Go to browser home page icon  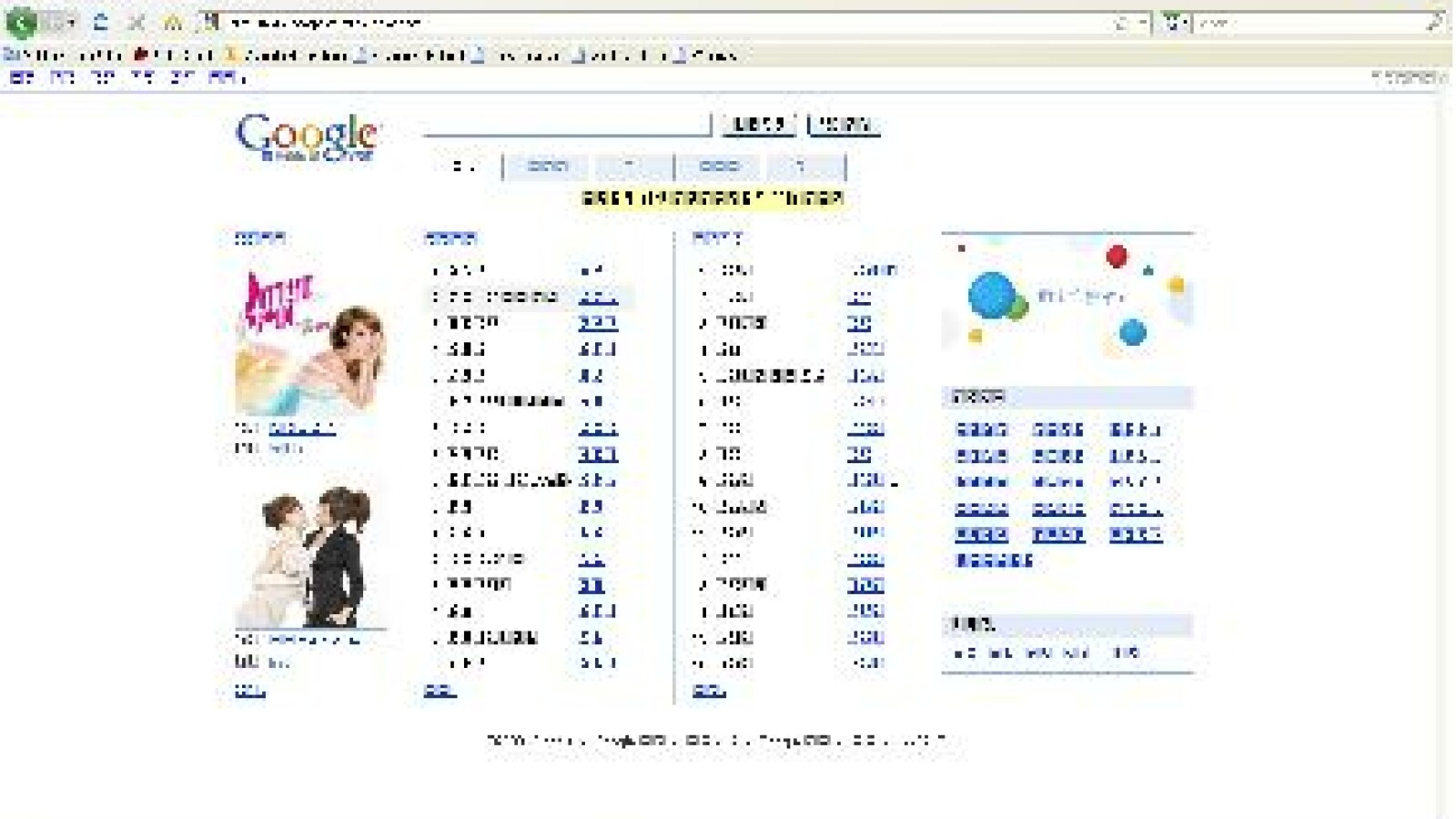pos(173,22)
